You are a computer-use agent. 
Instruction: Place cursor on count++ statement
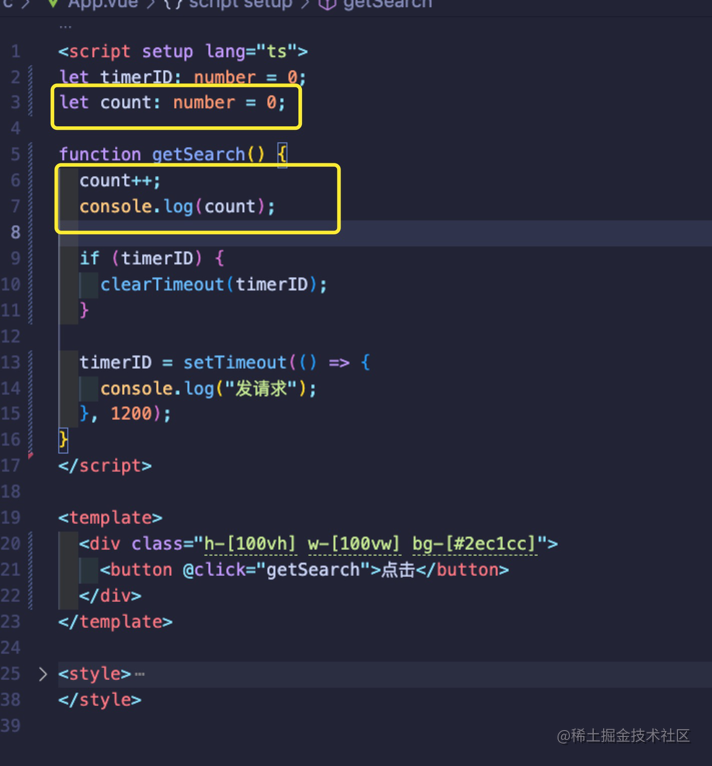120,181
